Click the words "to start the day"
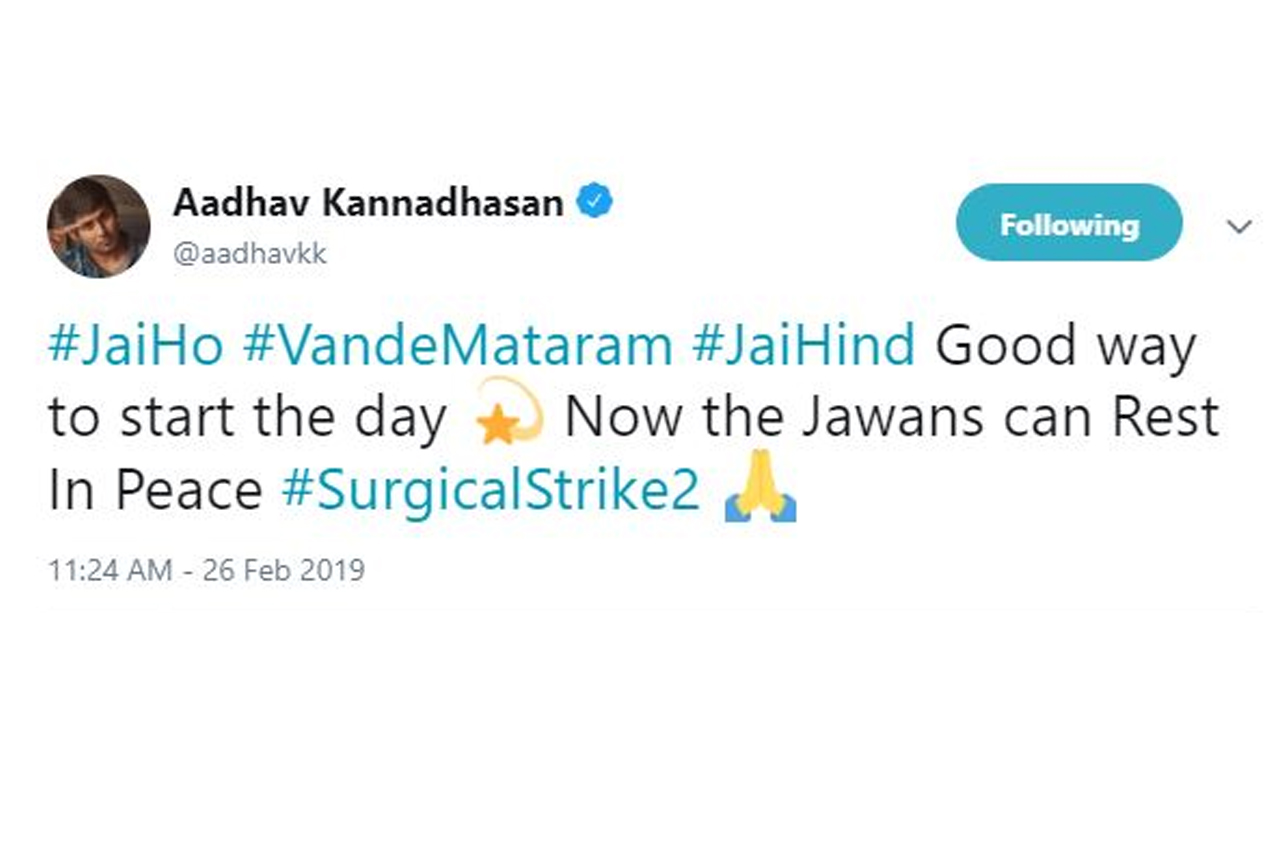The width and height of the screenshot is (1280, 853). point(247,420)
